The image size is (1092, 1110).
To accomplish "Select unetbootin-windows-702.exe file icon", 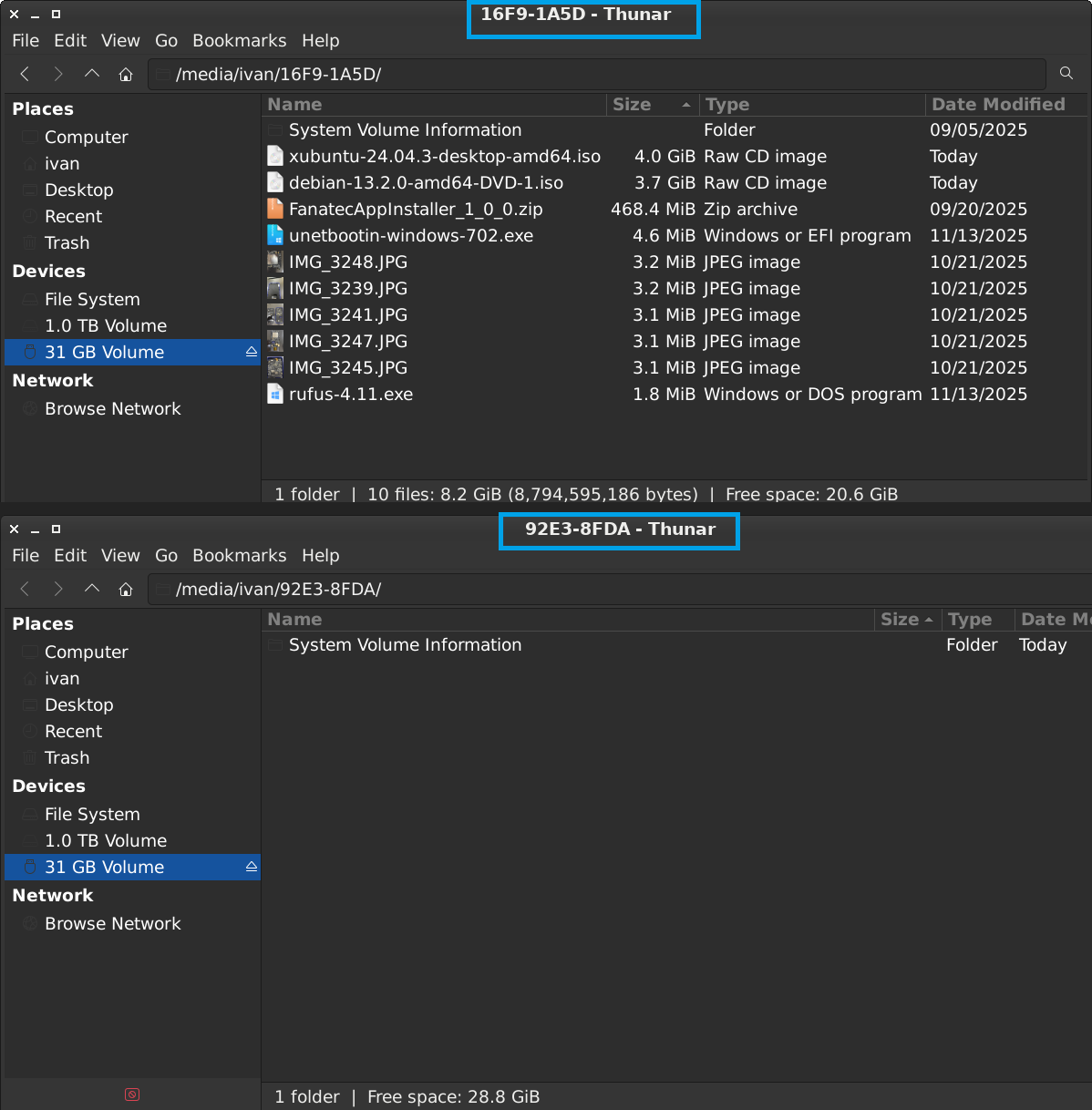I will pyautogui.click(x=275, y=235).
